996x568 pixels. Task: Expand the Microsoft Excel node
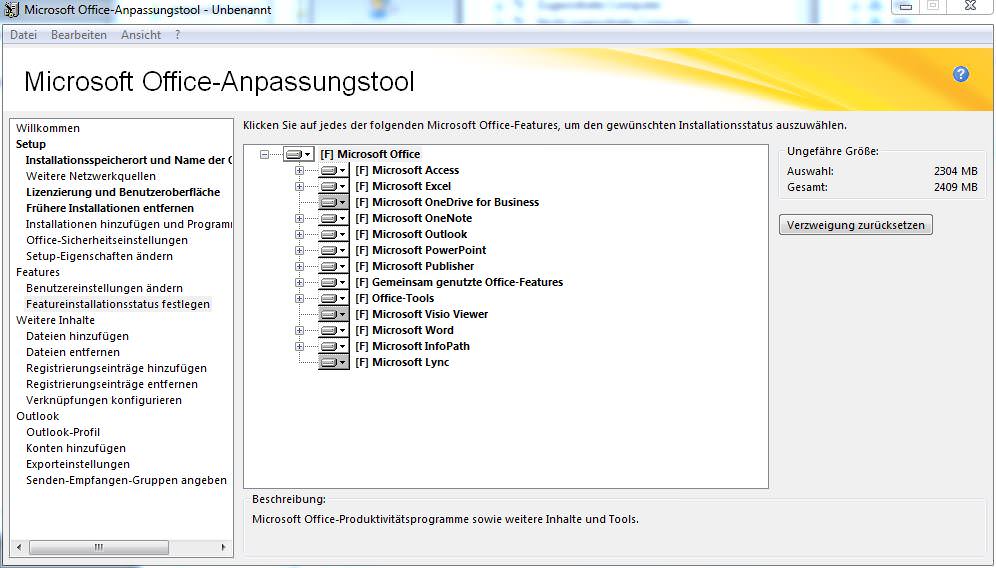point(299,186)
